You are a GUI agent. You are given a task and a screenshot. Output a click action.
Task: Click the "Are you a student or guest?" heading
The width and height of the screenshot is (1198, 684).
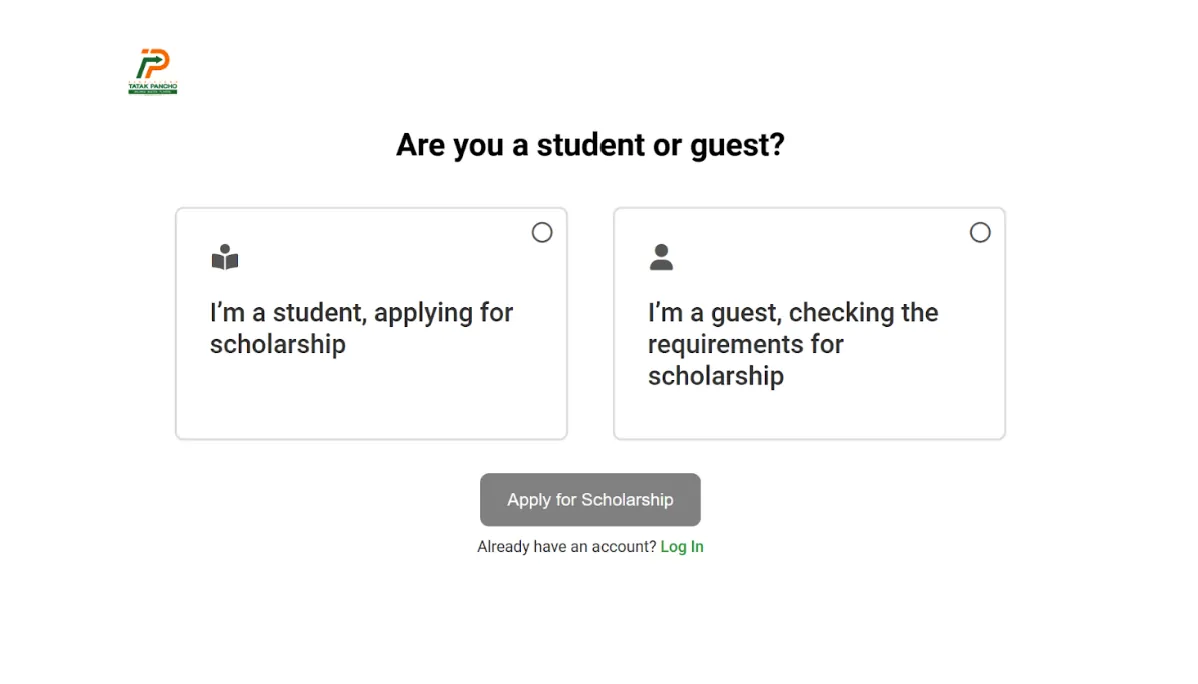[590, 145]
